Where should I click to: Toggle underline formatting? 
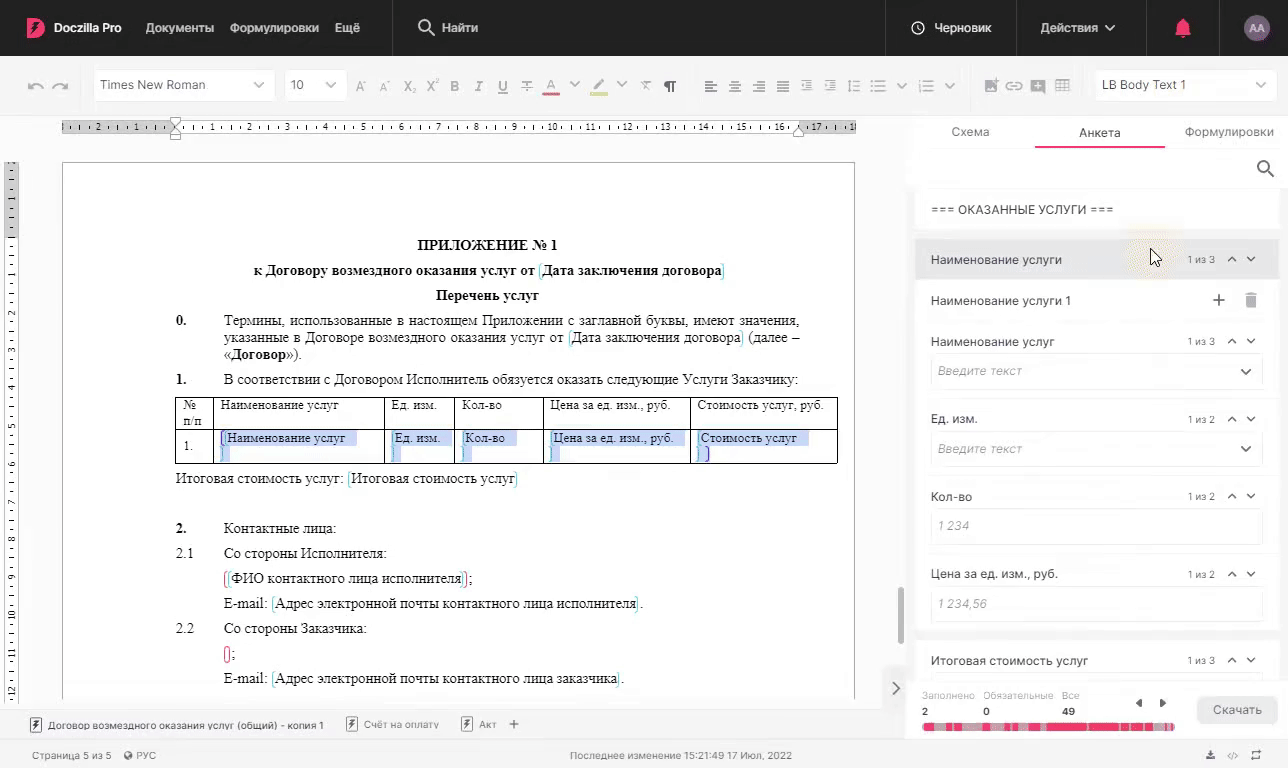coord(502,86)
